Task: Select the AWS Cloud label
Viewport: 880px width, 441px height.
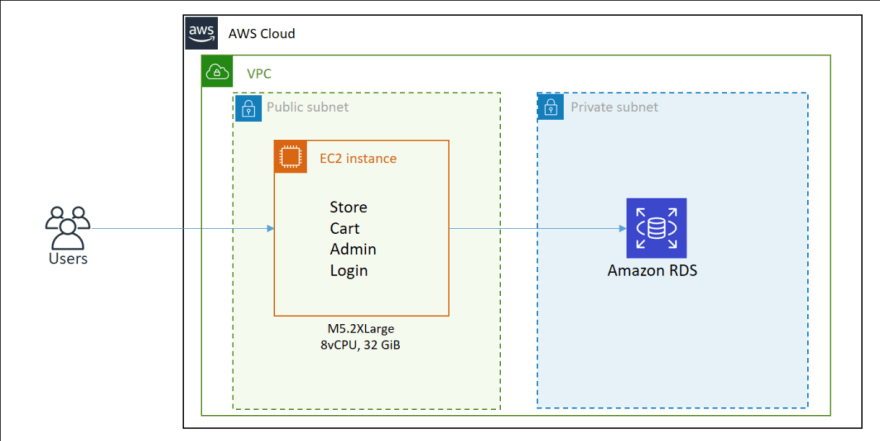Action: pyautogui.click(x=262, y=34)
